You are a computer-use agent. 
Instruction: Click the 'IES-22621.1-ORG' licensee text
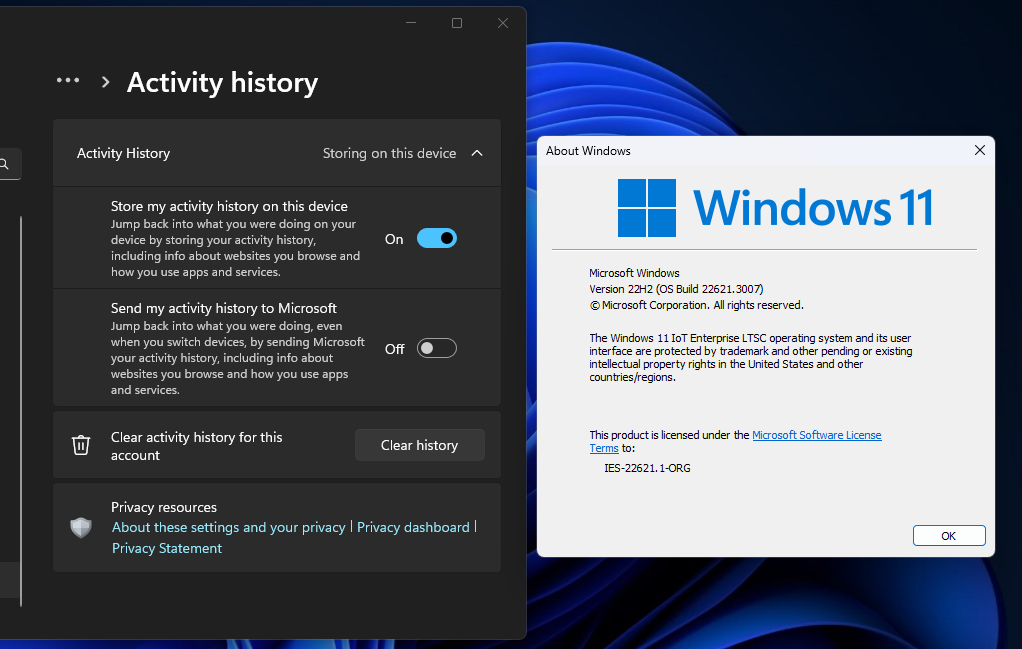coord(647,468)
